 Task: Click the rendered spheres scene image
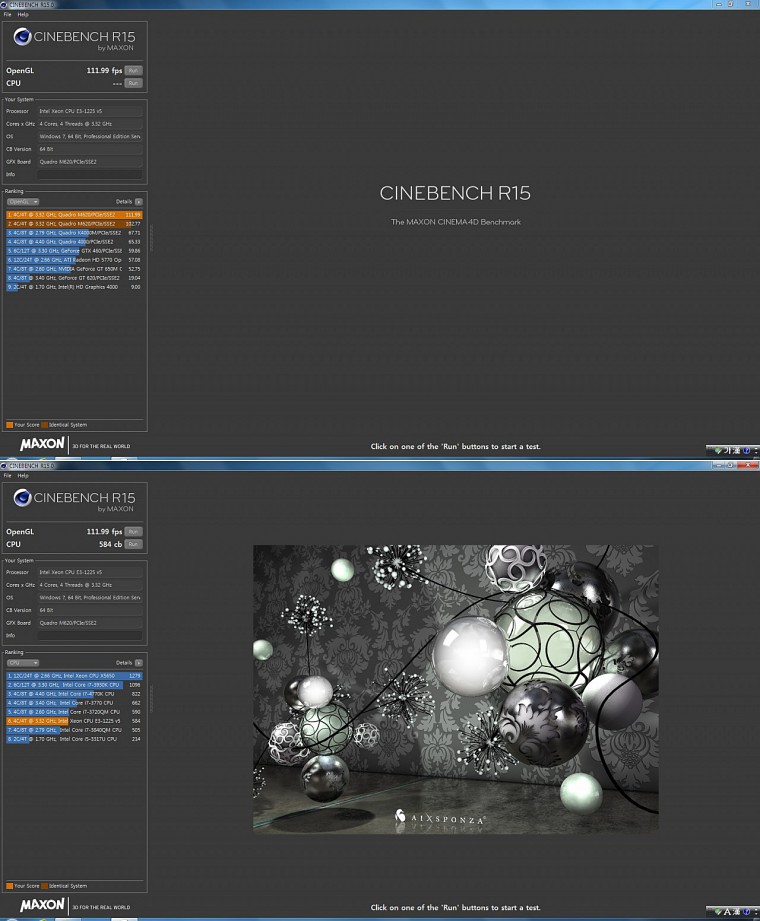(456, 689)
